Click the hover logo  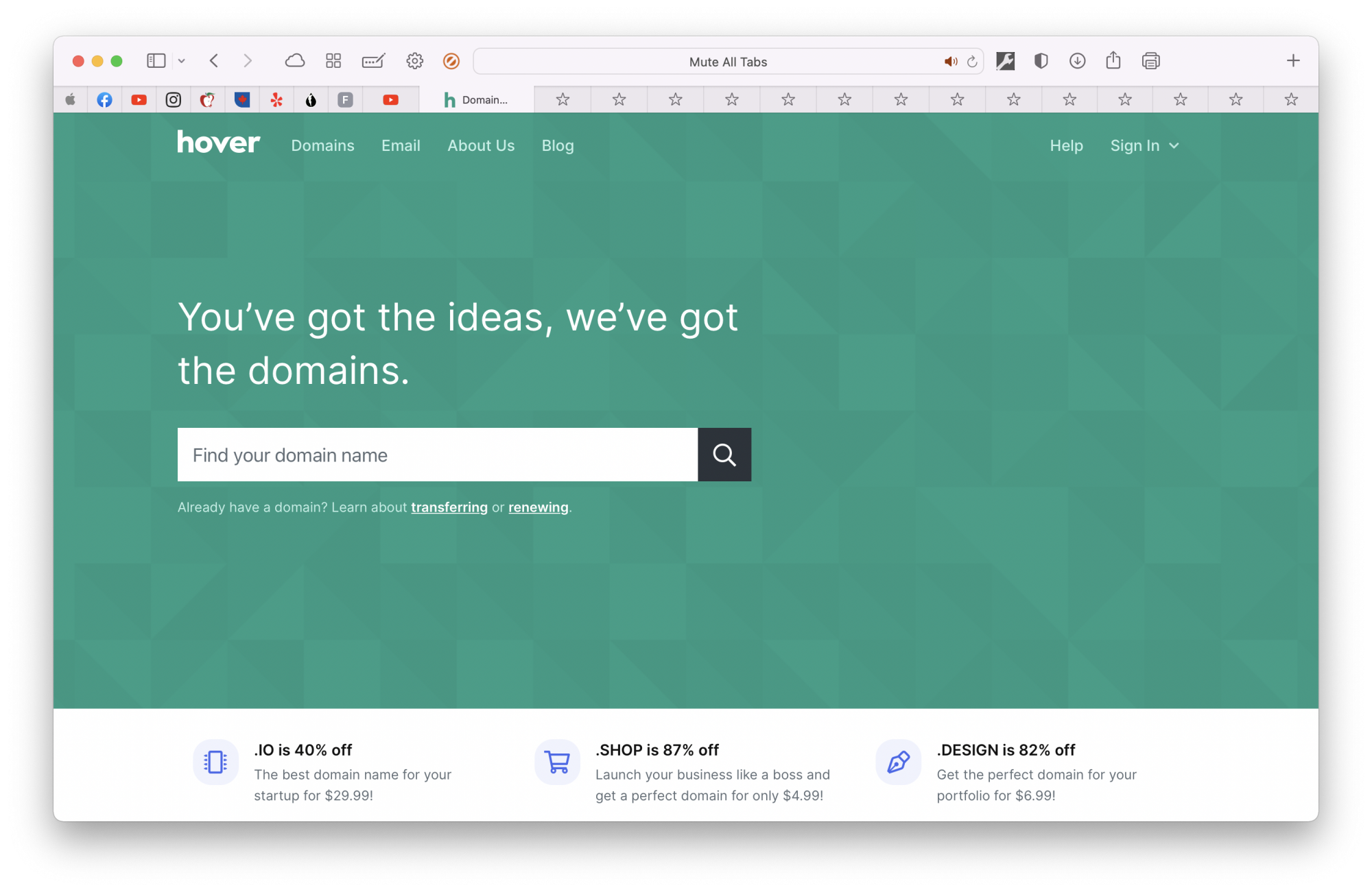click(x=218, y=143)
